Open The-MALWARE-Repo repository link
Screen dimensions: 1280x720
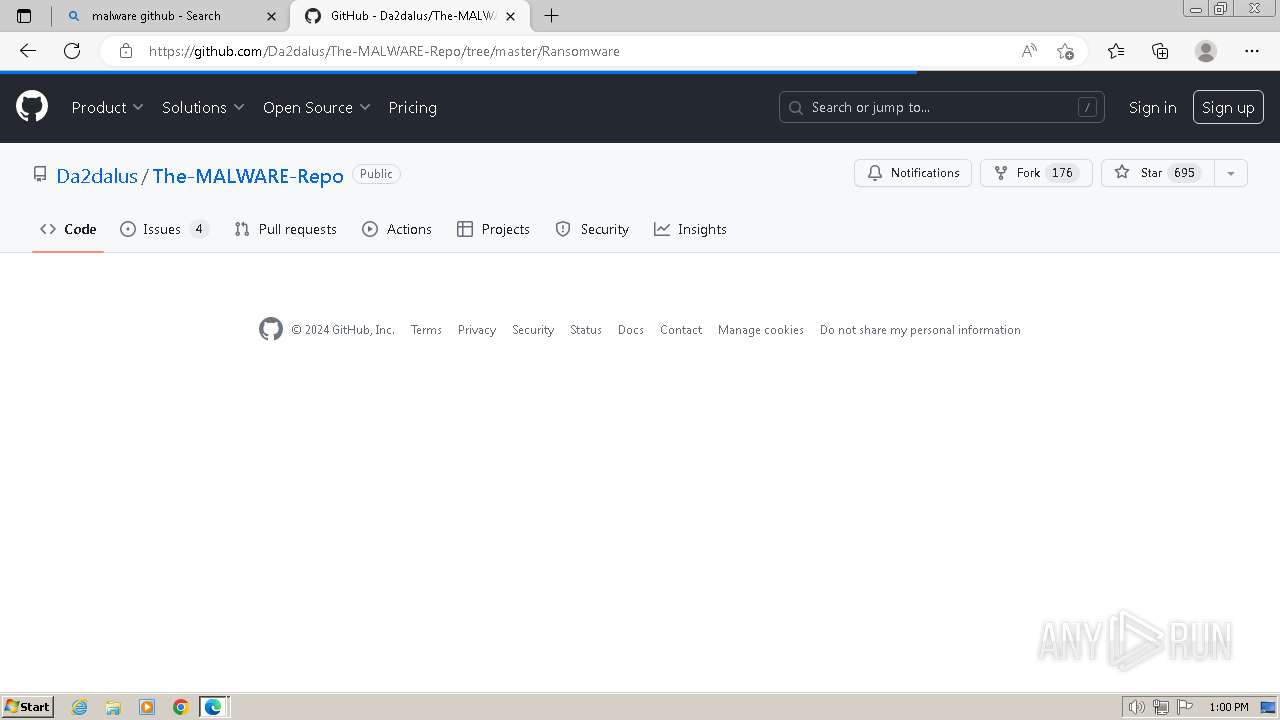248,175
